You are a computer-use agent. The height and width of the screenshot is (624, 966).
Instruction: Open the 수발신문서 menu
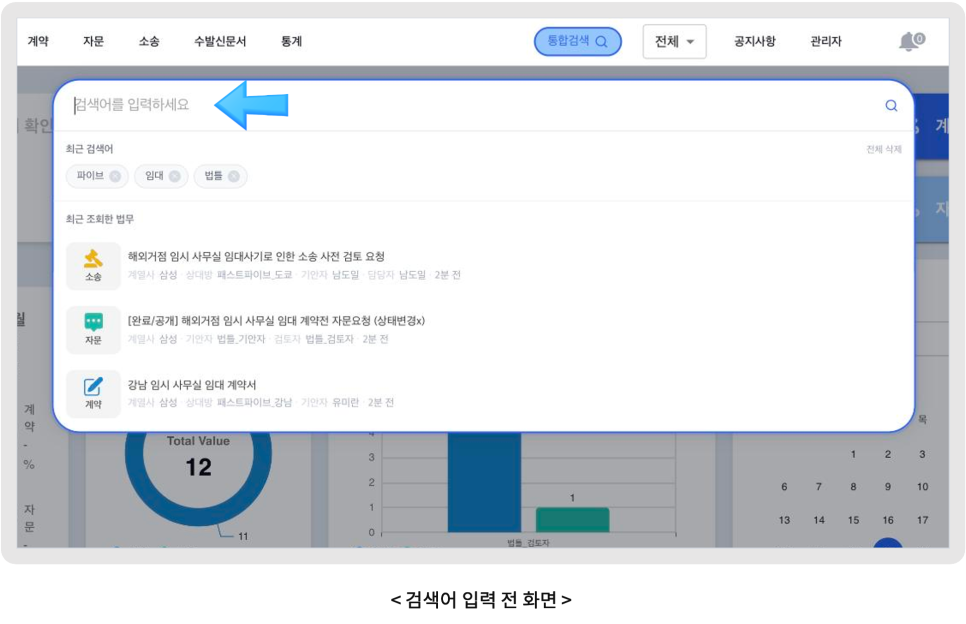(x=220, y=41)
